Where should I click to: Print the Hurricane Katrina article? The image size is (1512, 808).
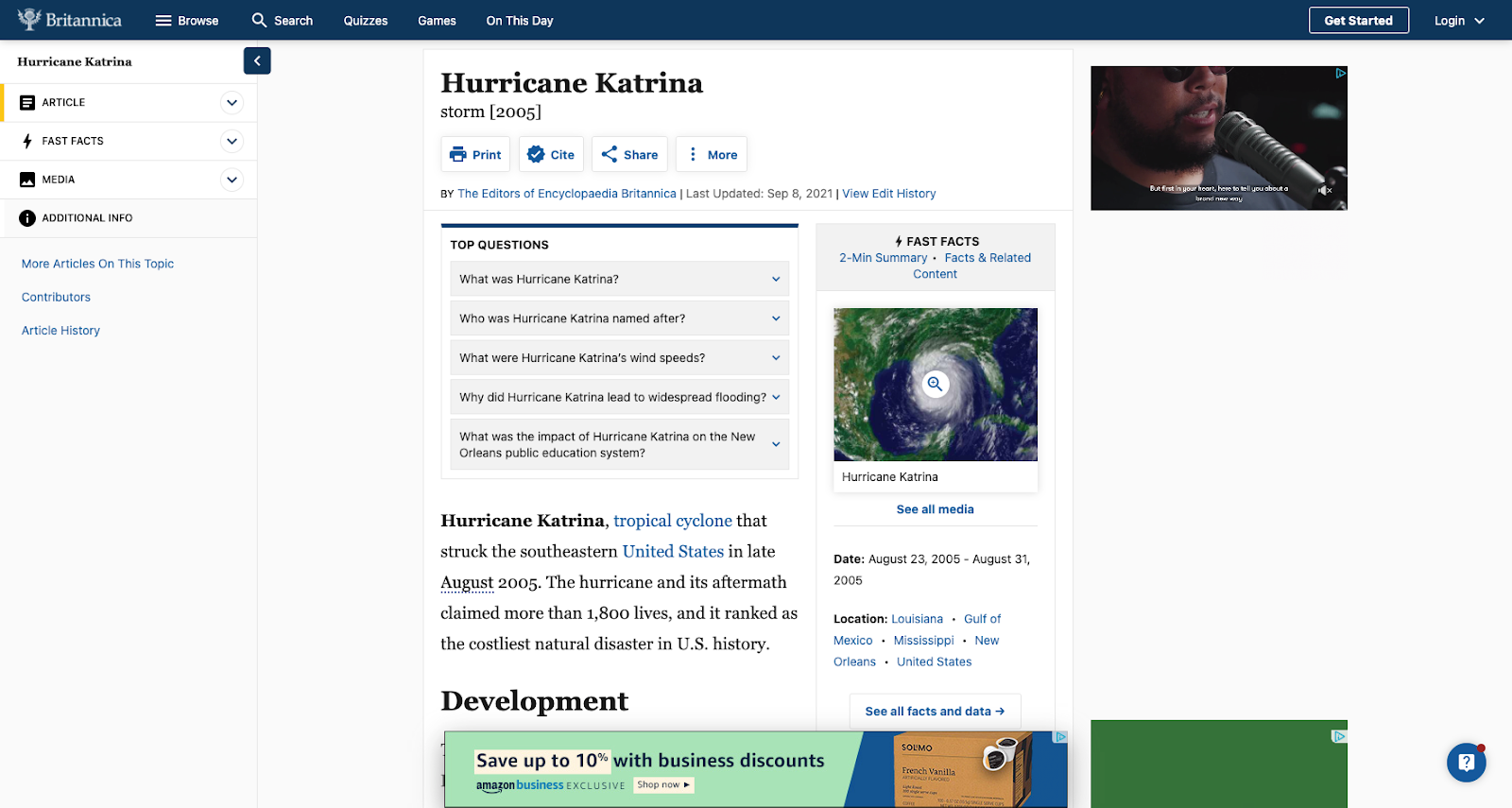[x=475, y=155]
